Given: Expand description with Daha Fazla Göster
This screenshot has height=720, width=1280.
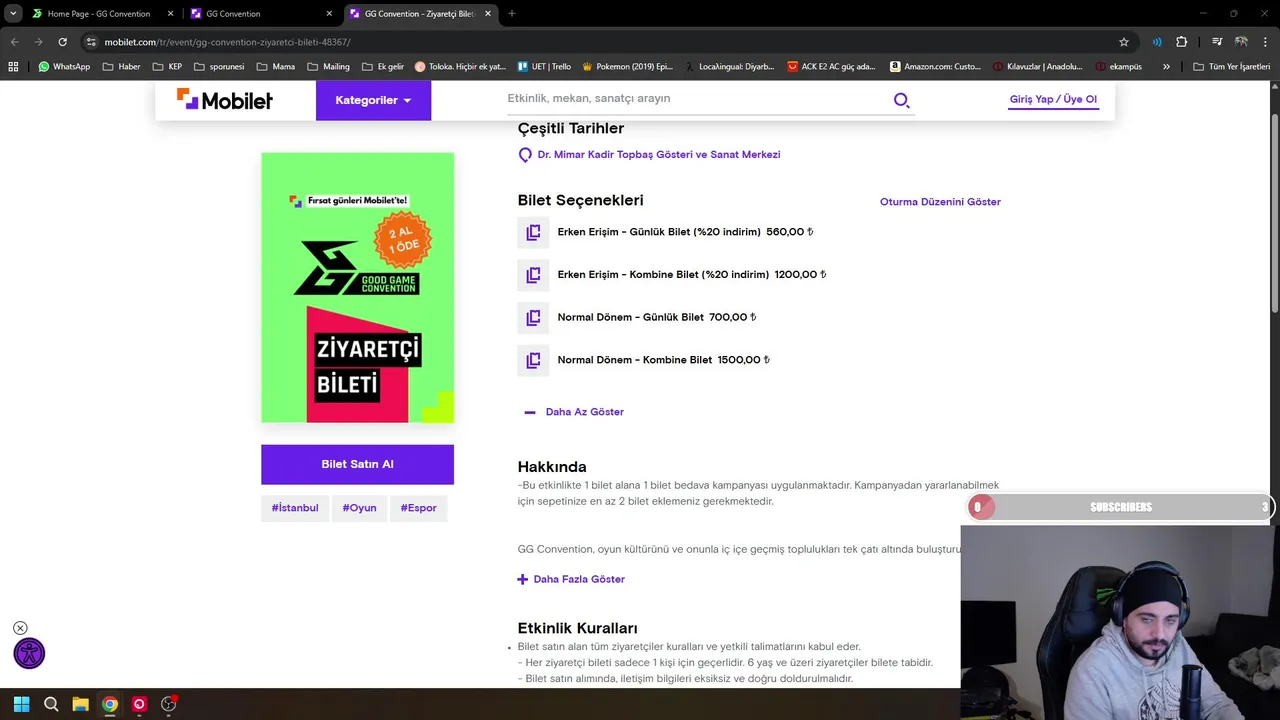Looking at the screenshot, I should pyautogui.click(x=571, y=579).
